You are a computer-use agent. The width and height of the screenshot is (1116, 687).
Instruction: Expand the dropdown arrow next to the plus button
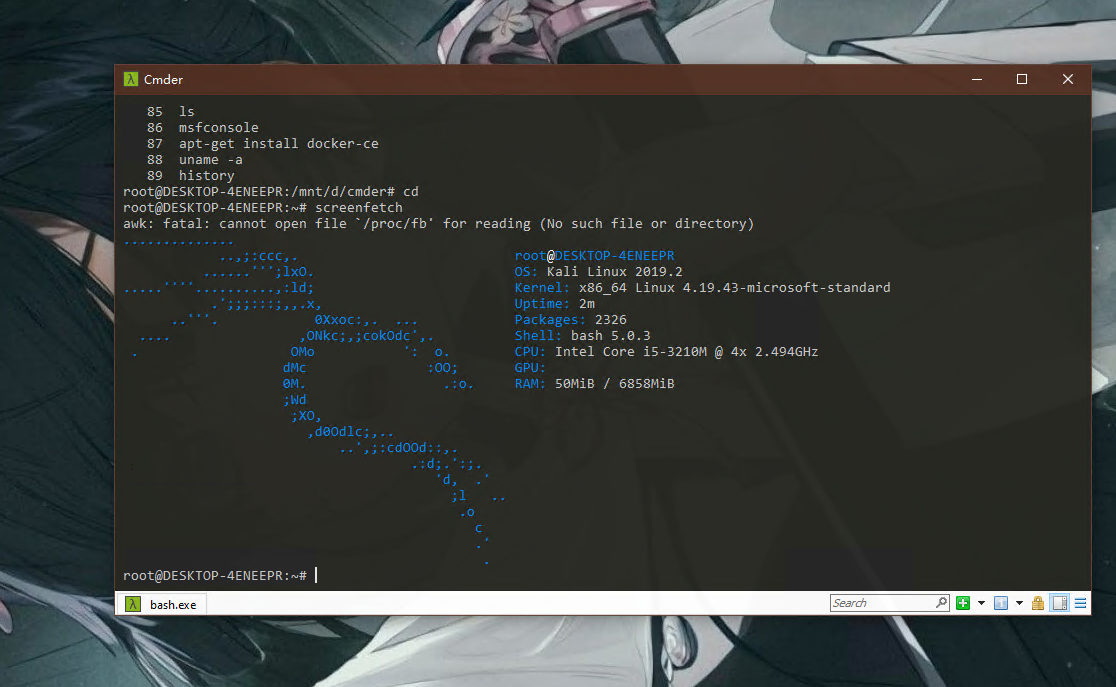pos(982,603)
